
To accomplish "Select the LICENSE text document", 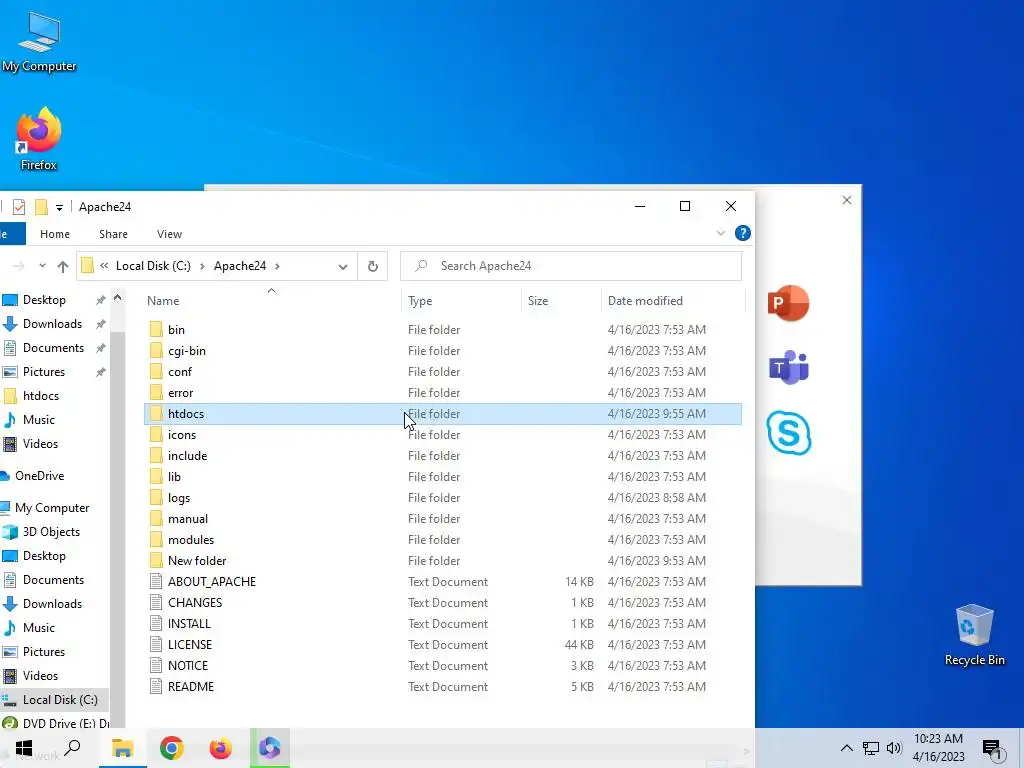I will (x=443, y=645).
